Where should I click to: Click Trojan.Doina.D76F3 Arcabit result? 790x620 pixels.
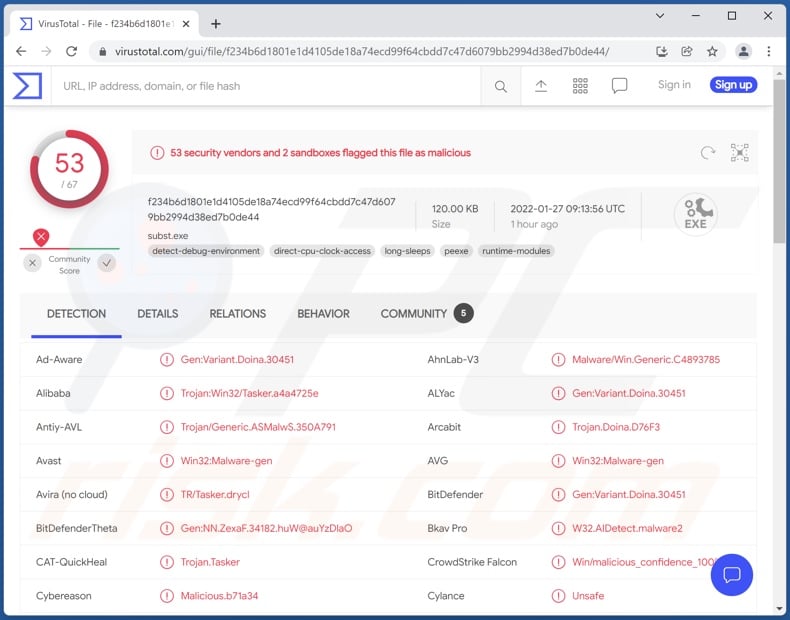click(x=616, y=427)
